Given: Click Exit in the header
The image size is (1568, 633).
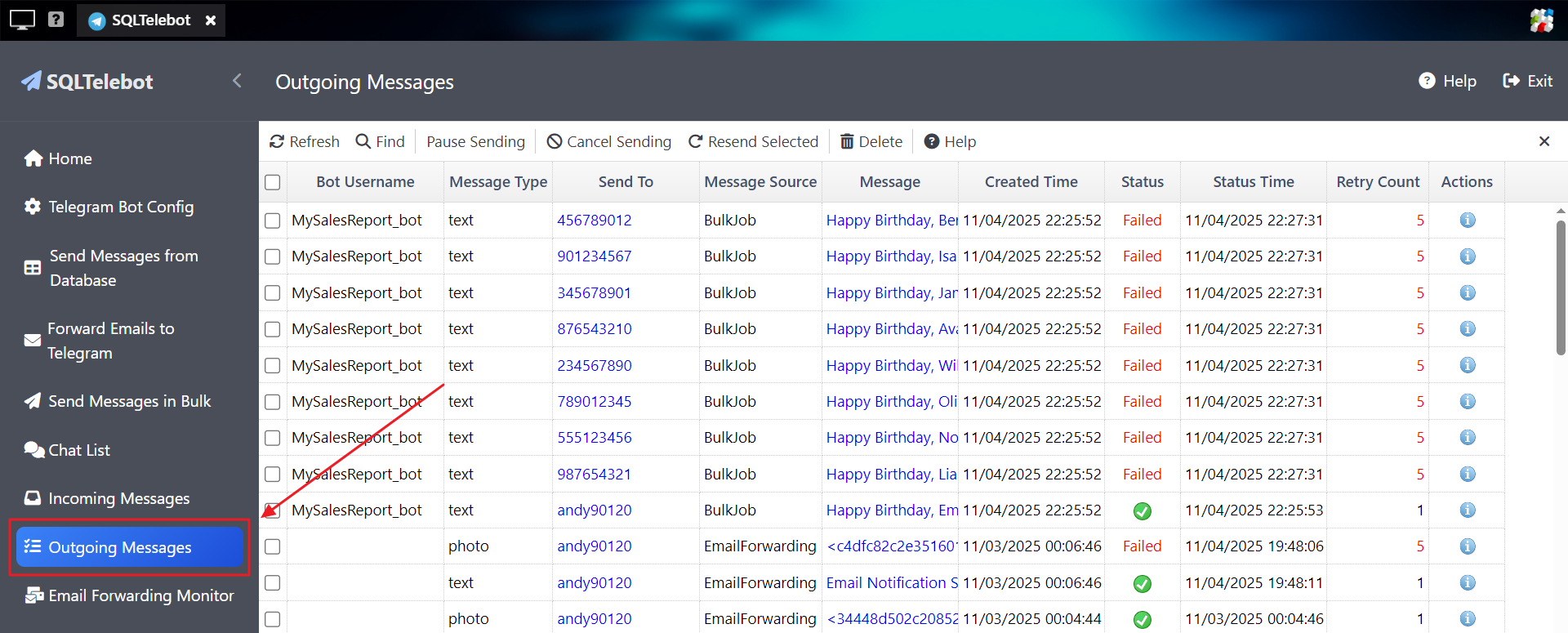Looking at the screenshot, I should coord(1527,81).
